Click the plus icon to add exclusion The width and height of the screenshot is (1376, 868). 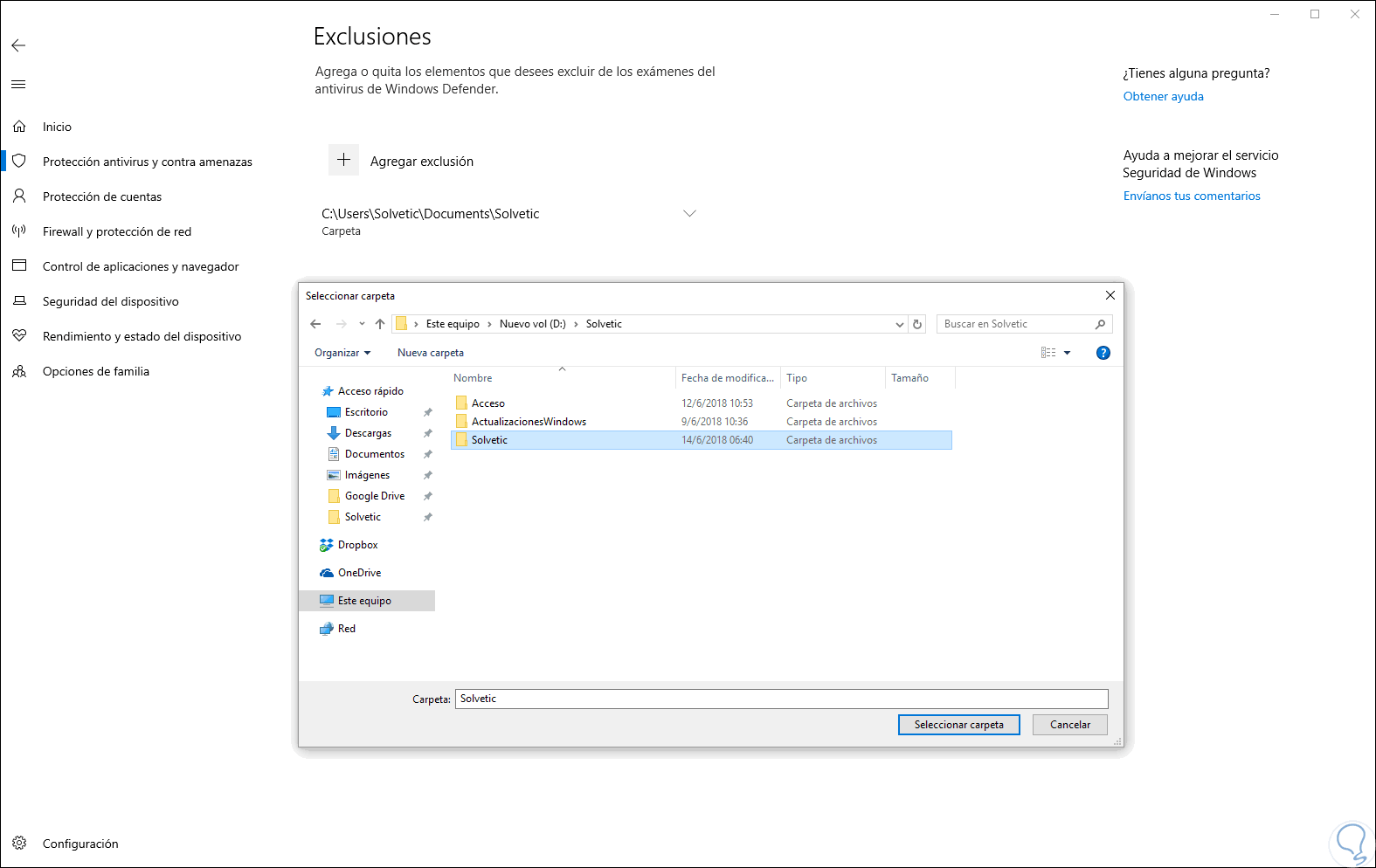[344, 160]
